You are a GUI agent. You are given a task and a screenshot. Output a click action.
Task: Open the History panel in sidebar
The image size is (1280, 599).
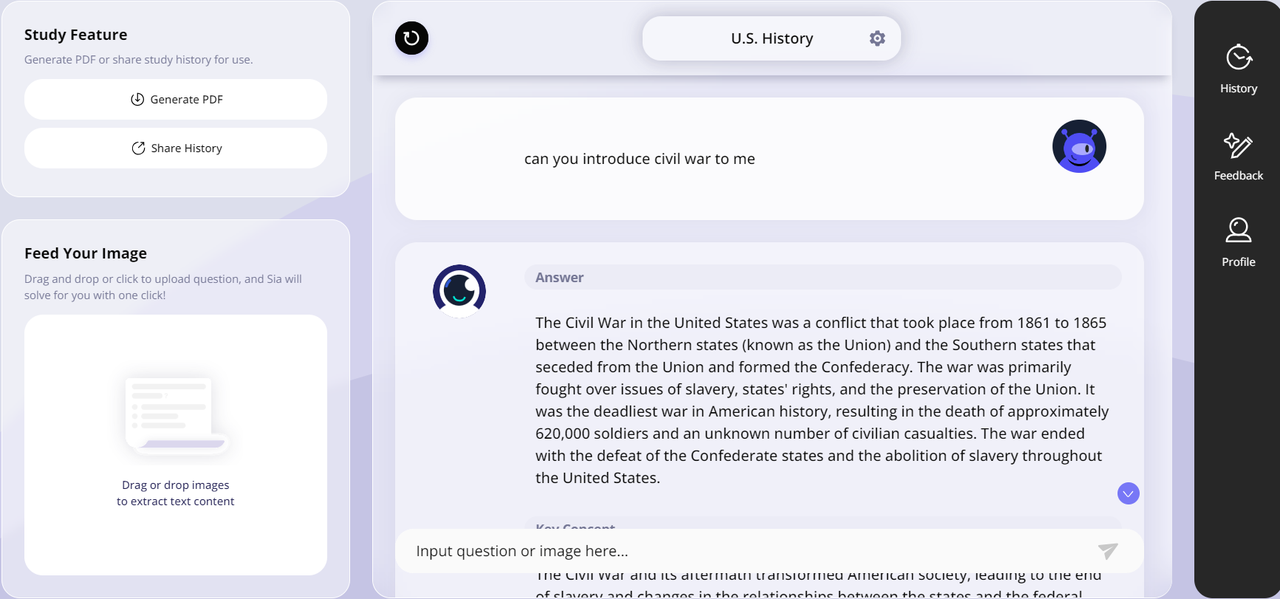(x=1238, y=69)
